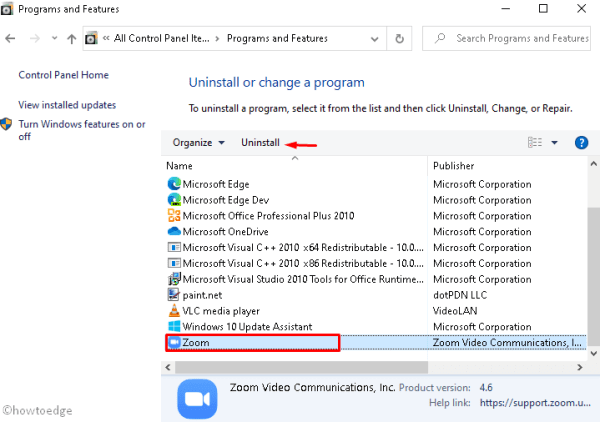
Task: Select the Microsoft Edge Dev icon
Action: [174, 200]
